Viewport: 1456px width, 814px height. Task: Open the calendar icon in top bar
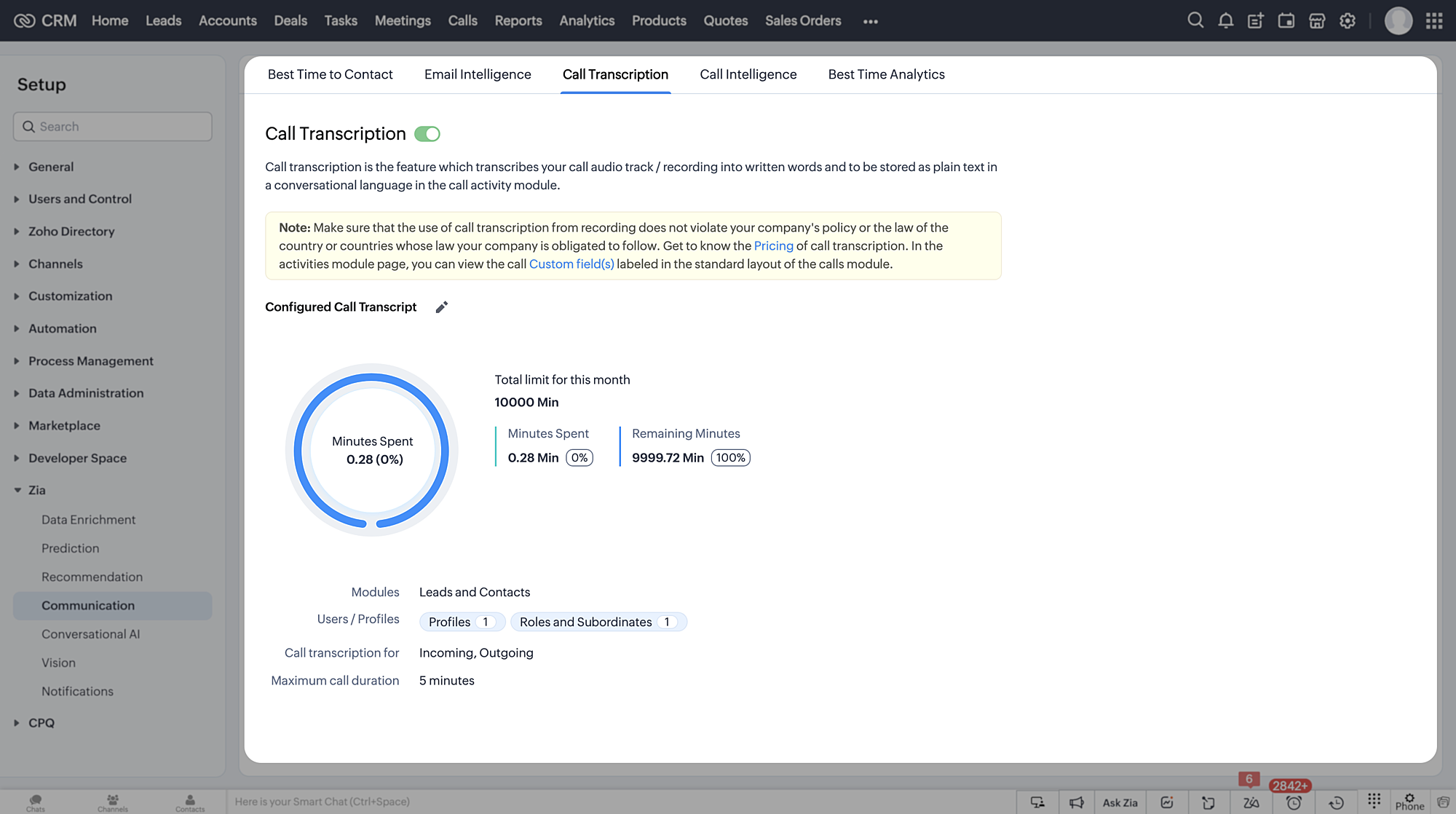1286,20
